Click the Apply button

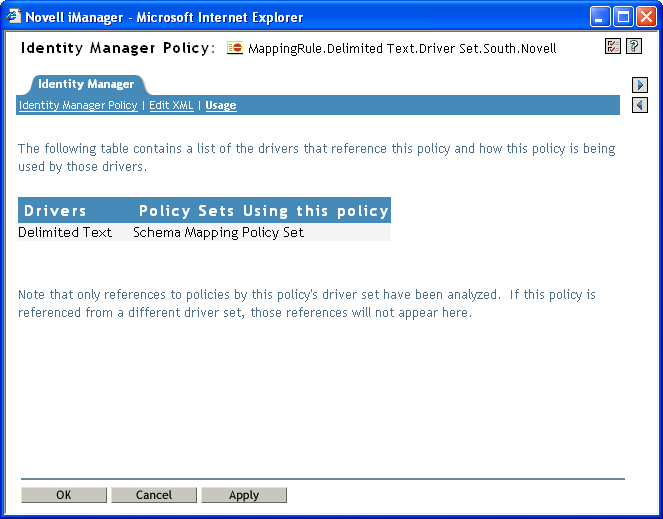click(244, 495)
